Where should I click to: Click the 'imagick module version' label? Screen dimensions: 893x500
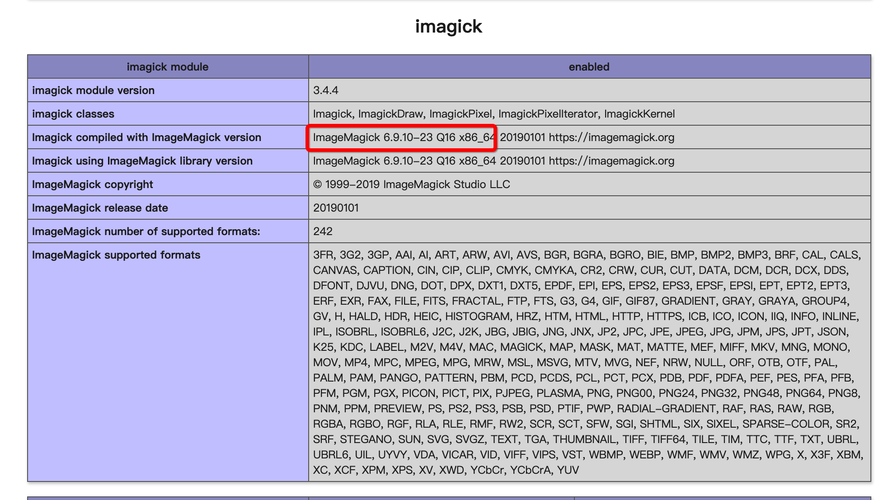pyautogui.click(x=93, y=91)
